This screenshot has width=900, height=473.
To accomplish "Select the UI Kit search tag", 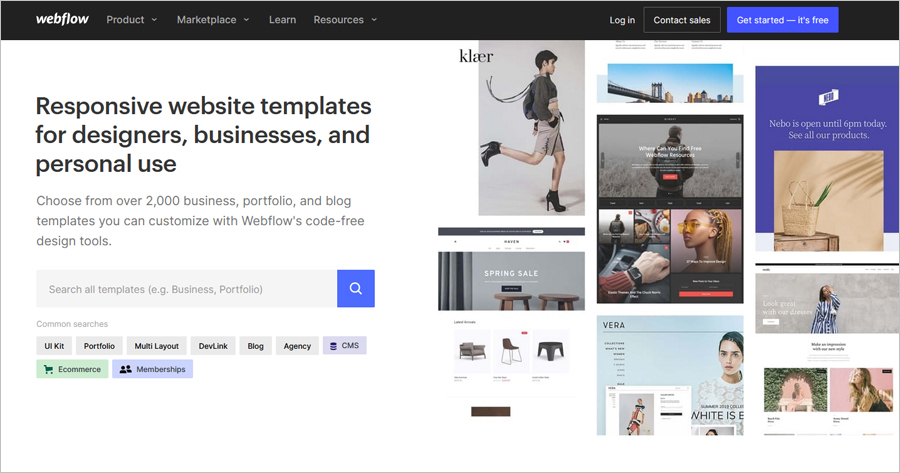I will [54, 346].
